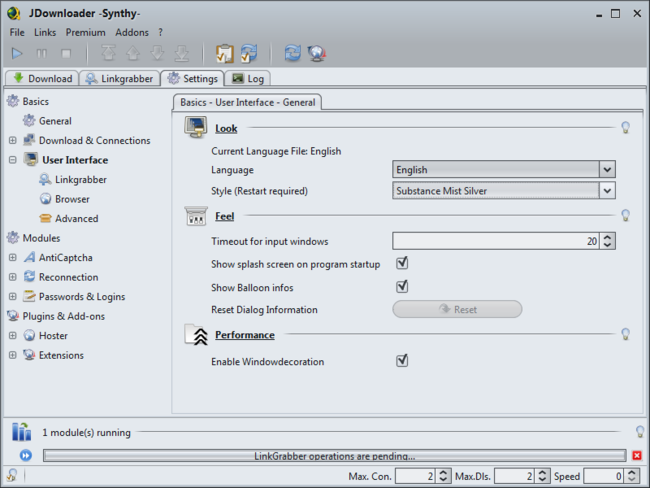Cancel pending LinkGrabber operation red X

click(x=637, y=456)
